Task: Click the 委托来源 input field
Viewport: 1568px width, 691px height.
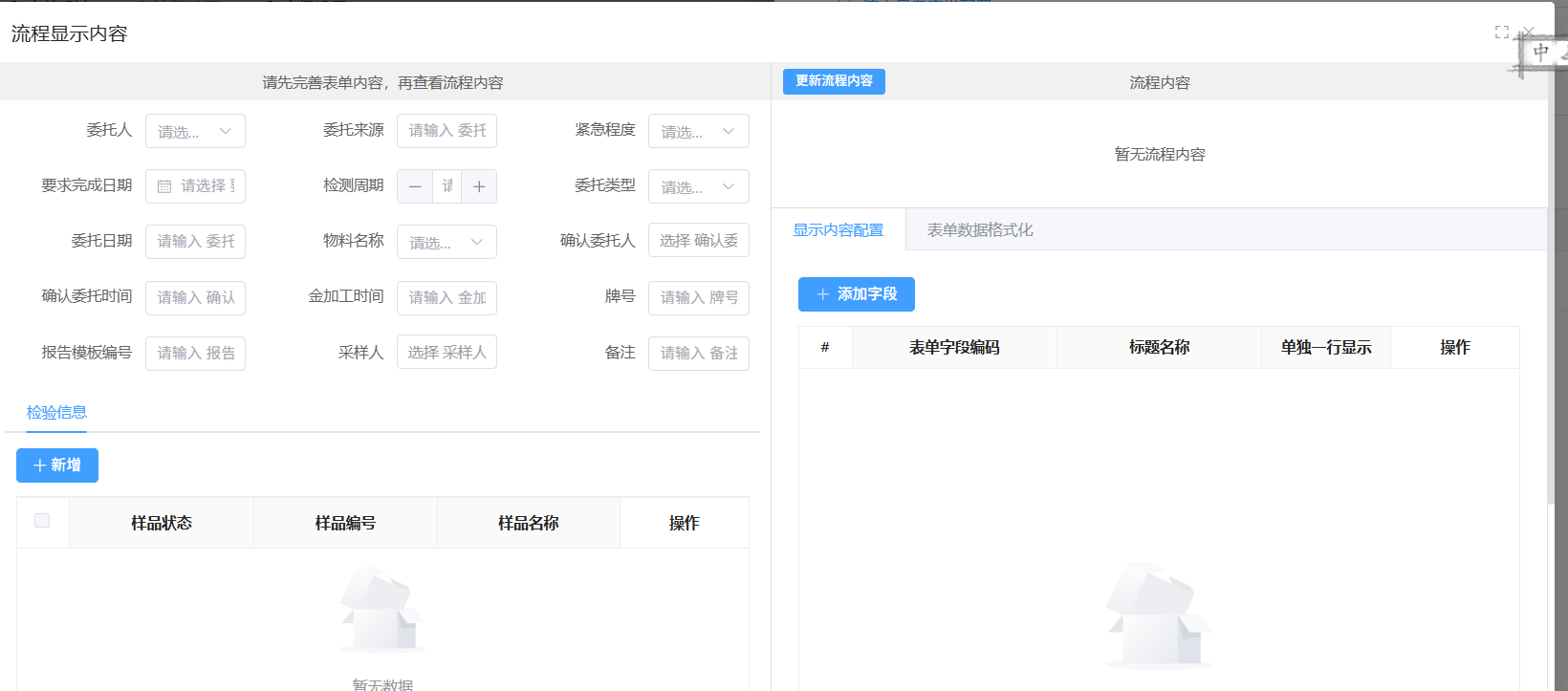Action: pyautogui.click(x=446, y=131)
